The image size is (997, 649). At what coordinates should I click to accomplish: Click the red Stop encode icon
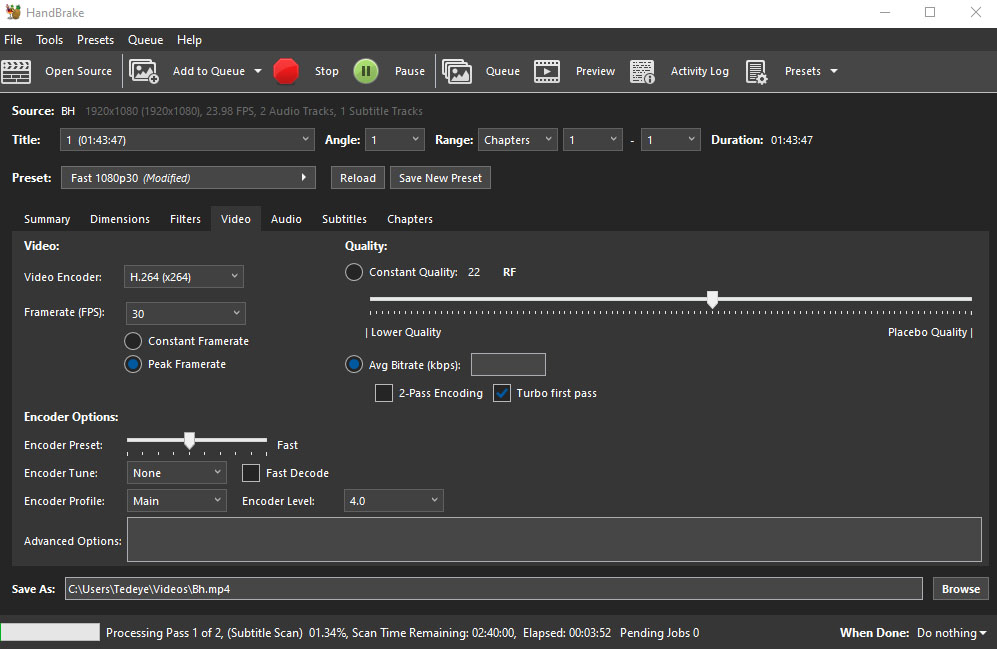[x=286, y=71]
